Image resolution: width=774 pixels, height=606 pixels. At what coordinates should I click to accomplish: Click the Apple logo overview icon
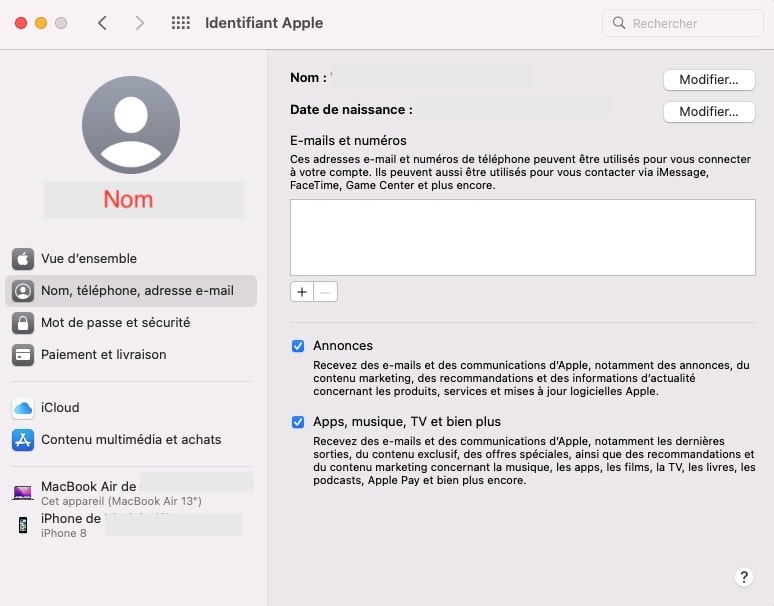(23, 259)
